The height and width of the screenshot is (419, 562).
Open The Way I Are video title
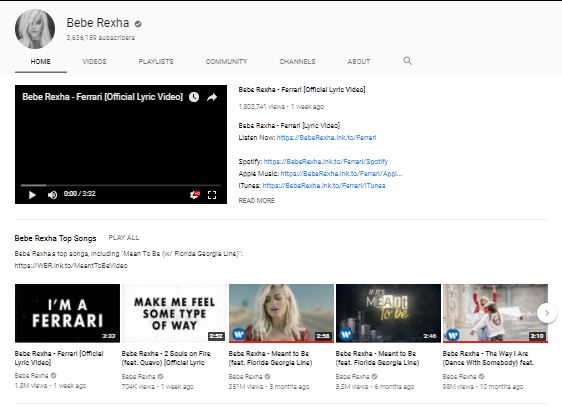pos(488,358)
